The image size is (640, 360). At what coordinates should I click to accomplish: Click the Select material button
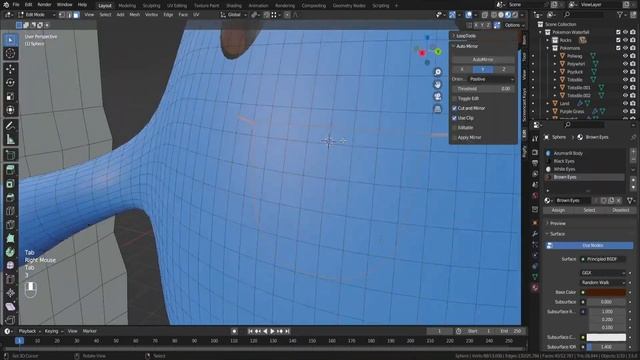[589, 210]
